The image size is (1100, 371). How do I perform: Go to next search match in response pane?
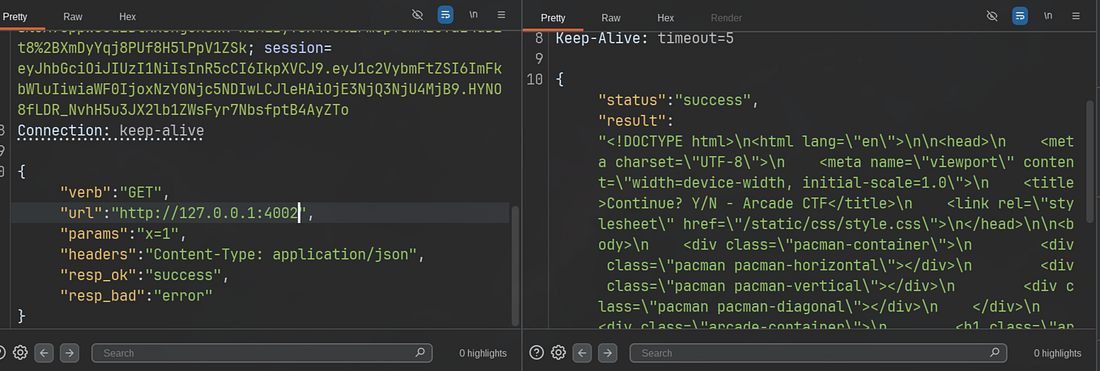tap(608, 353)
